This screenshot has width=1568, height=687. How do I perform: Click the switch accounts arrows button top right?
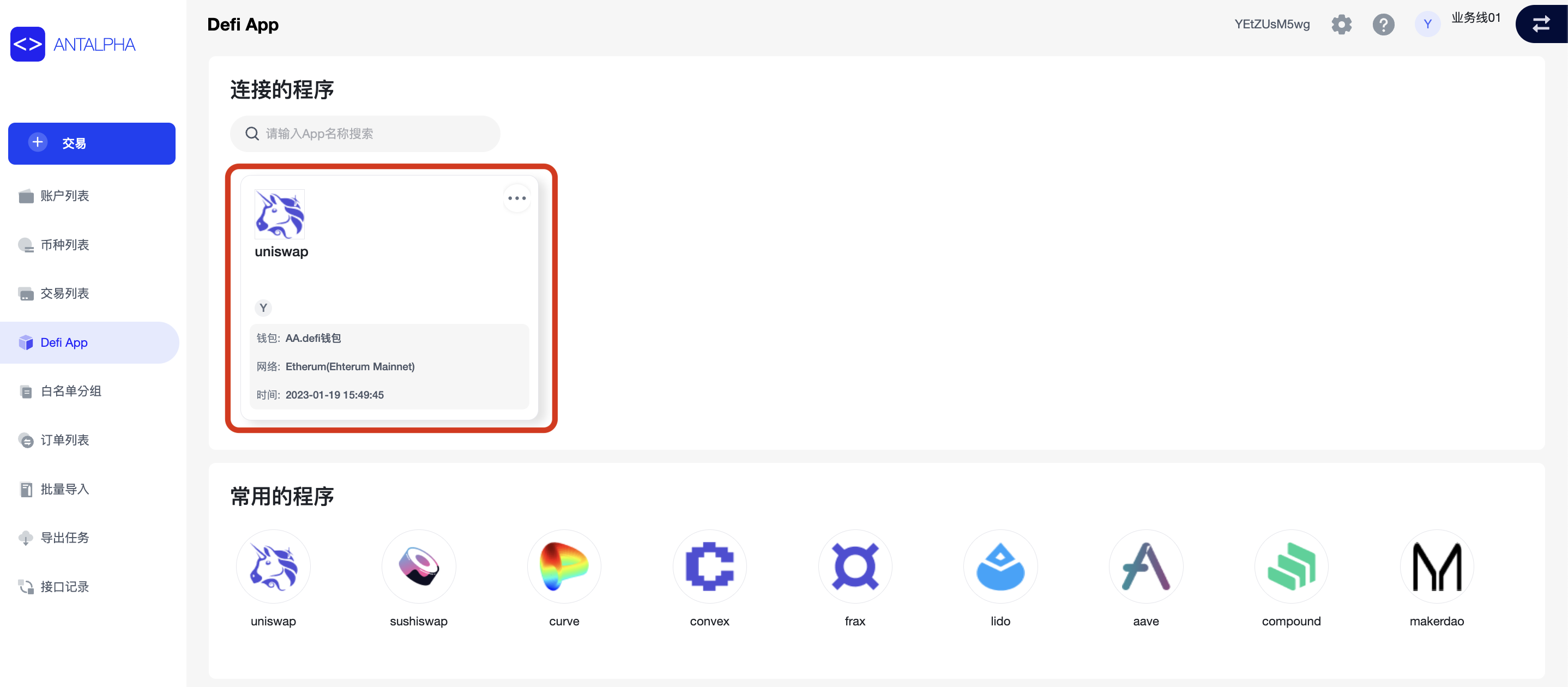coord(1542,25)
